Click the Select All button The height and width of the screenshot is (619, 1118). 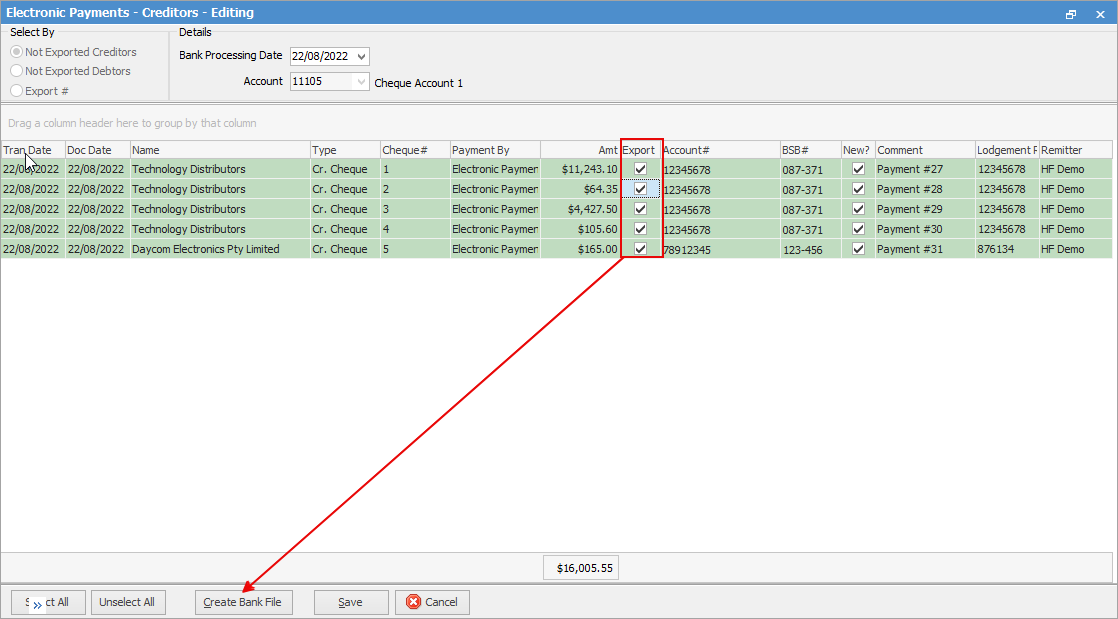coord(48,602)
